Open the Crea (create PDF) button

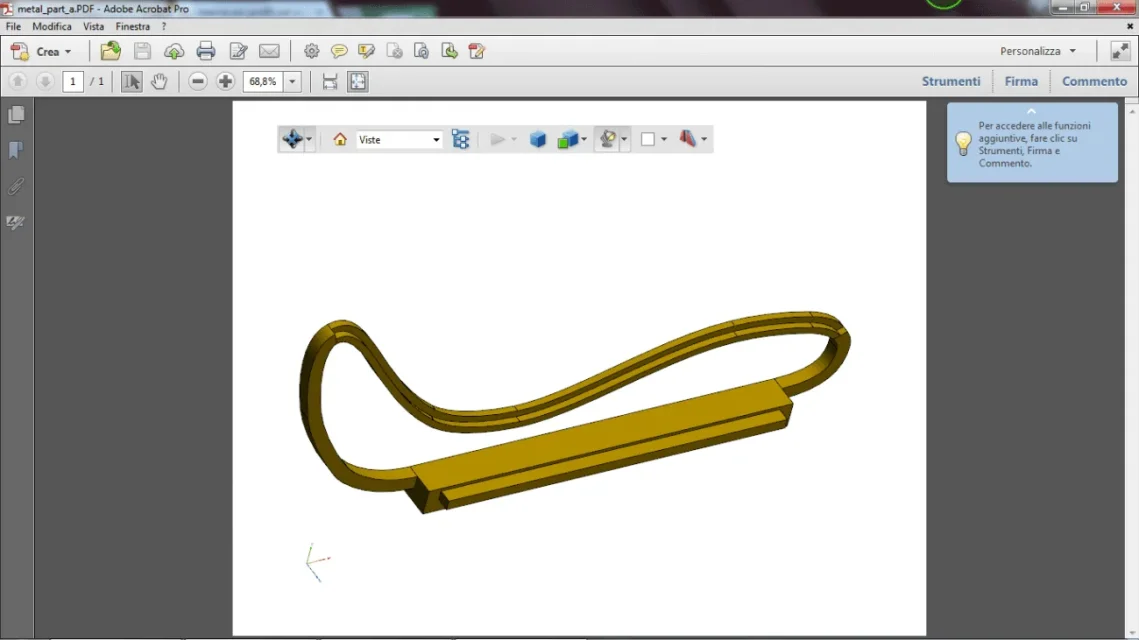(x=41, y=52)
